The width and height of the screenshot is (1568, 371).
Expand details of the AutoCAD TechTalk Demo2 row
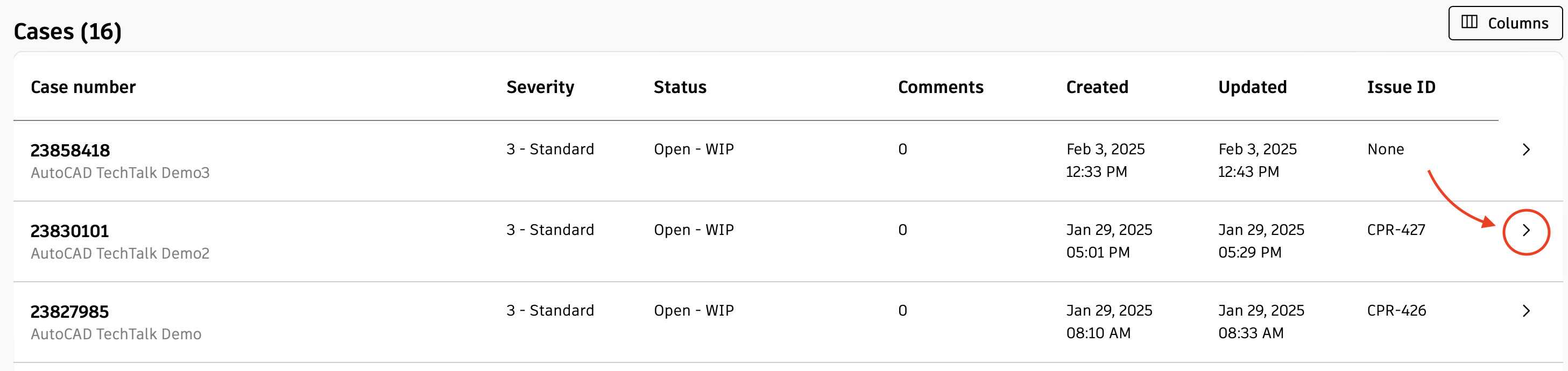click(x=1527, y=231)
